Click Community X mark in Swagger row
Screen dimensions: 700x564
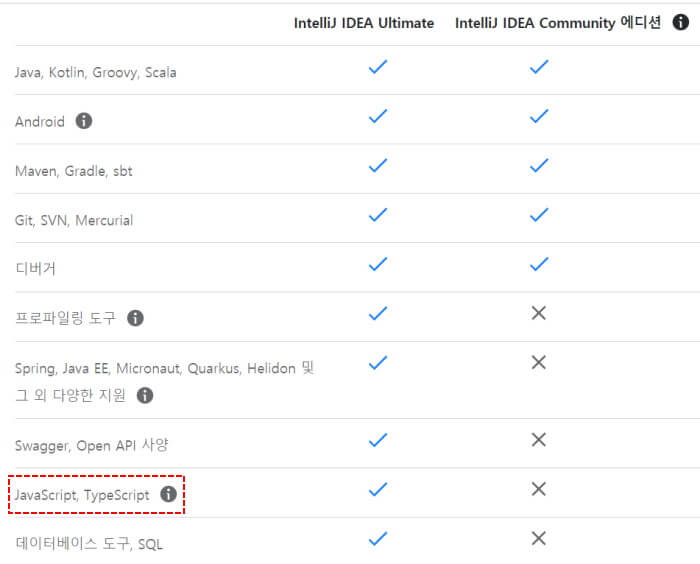pyautogui.click(x=539, y=440)
